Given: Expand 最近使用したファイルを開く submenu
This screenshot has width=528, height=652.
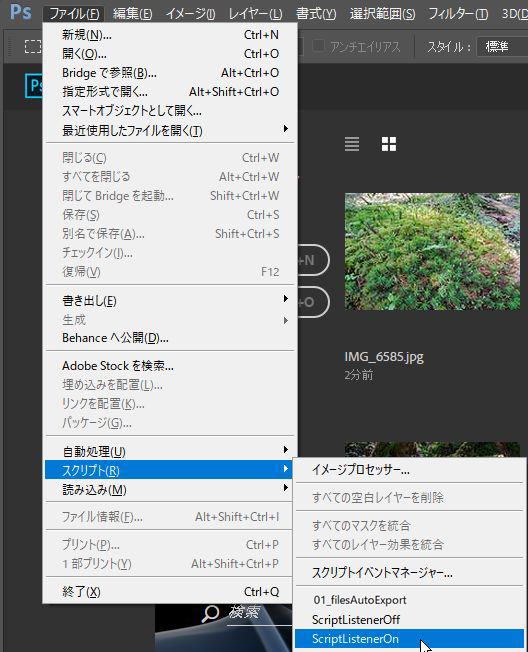Looking at the screenshot, I should 170,131.
